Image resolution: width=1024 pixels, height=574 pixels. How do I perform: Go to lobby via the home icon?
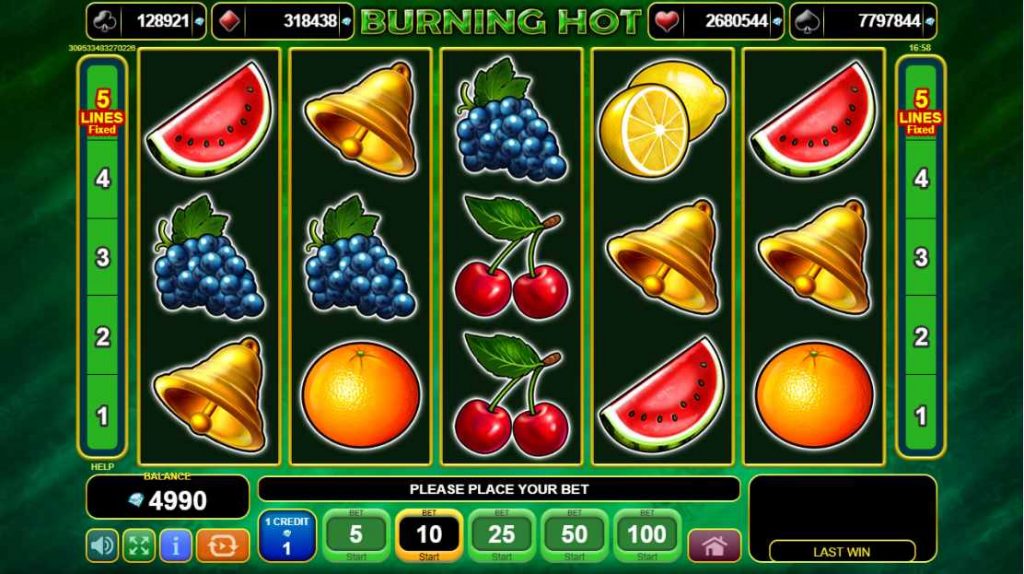coord(714,545)
